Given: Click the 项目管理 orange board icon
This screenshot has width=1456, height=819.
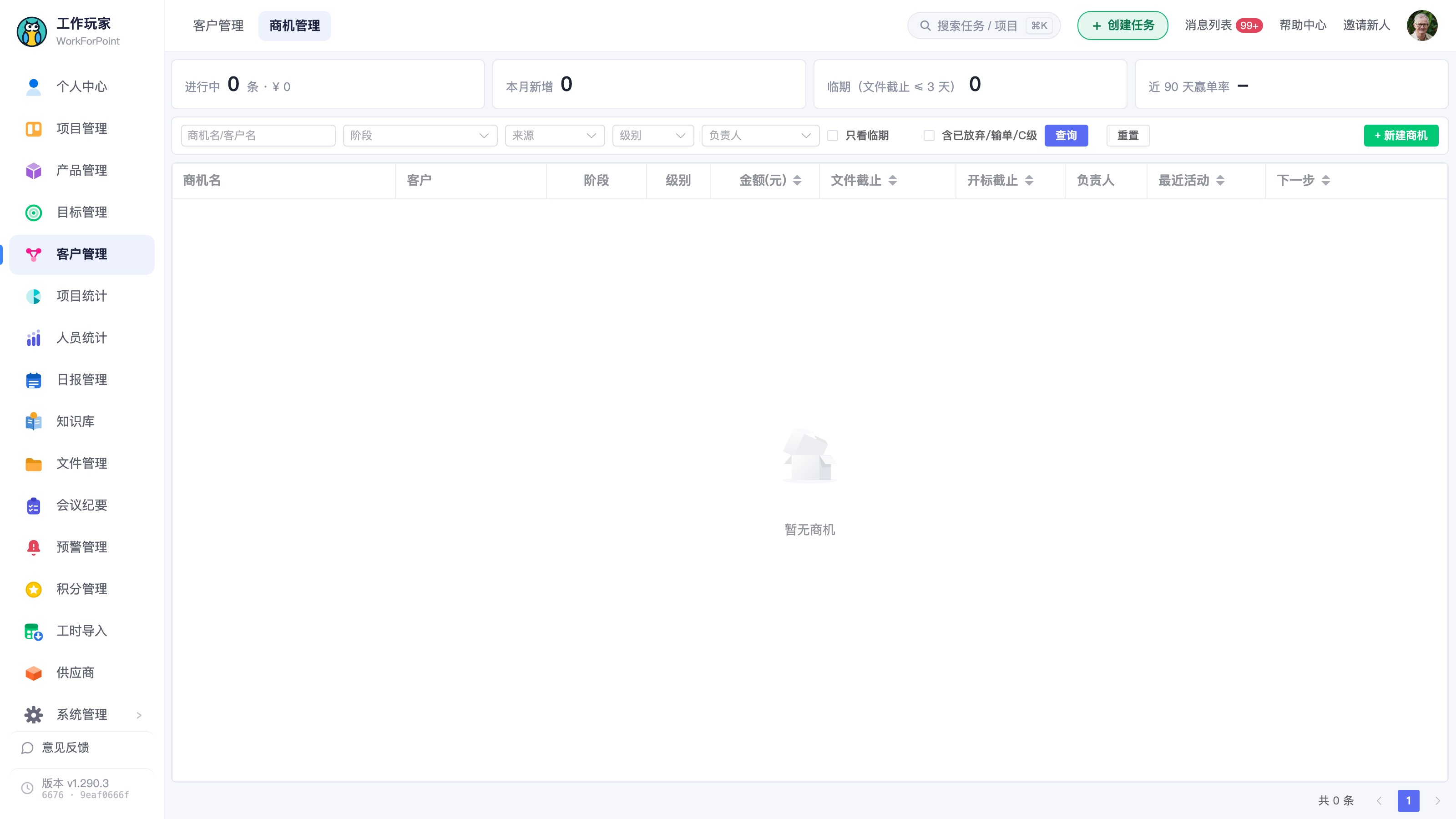Looking at the screenshot, I should (x=33, y=128).
